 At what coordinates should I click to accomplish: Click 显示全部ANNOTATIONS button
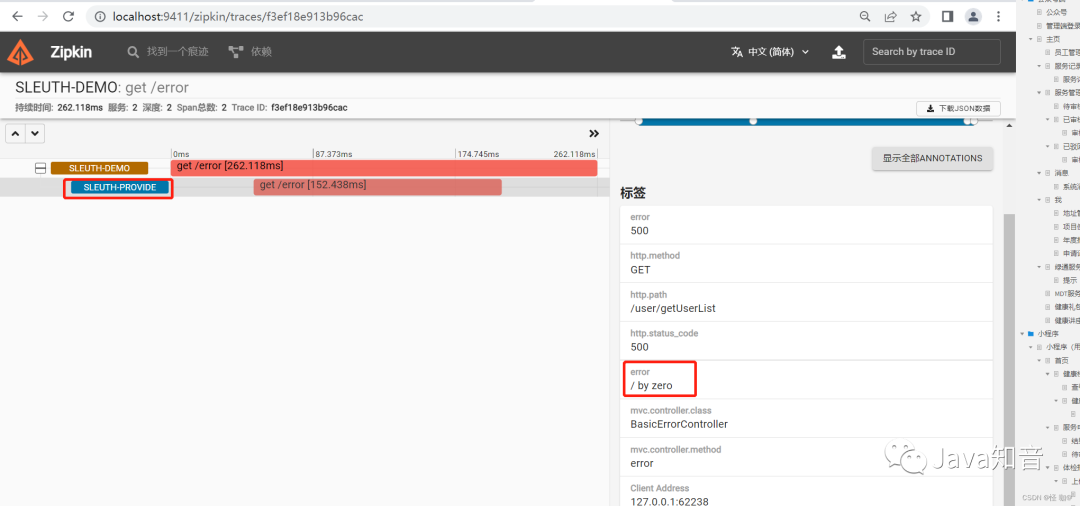[932, 158]
